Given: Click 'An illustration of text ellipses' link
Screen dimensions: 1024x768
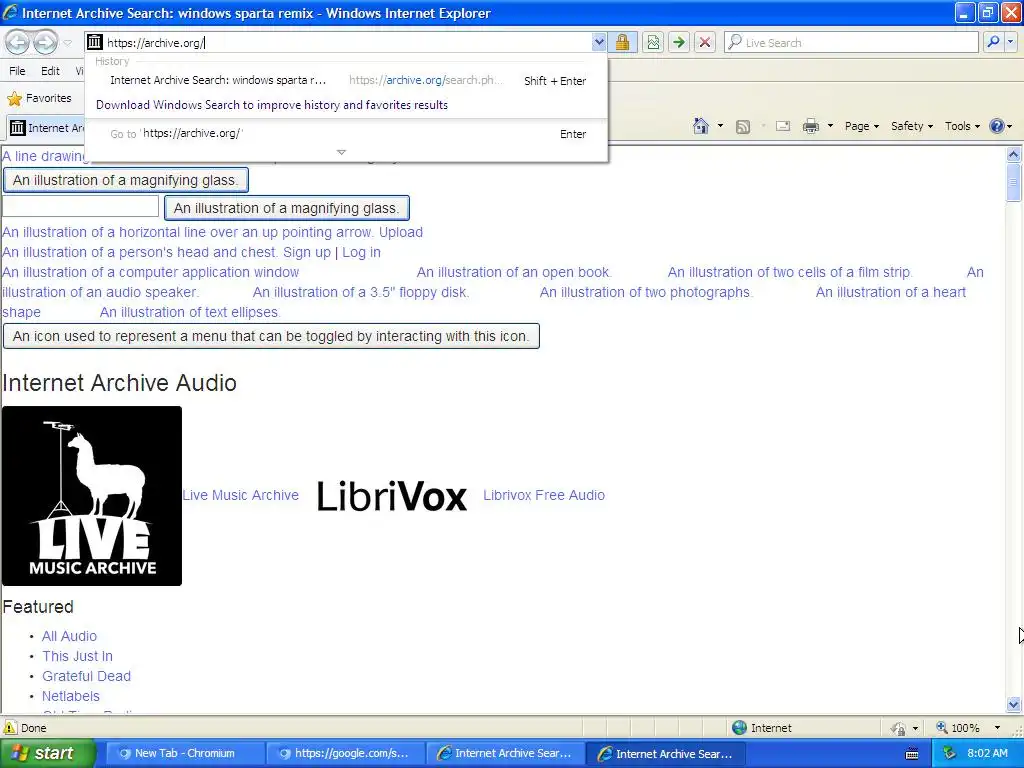Looking at the screenshot, I should tap(189, 313).
